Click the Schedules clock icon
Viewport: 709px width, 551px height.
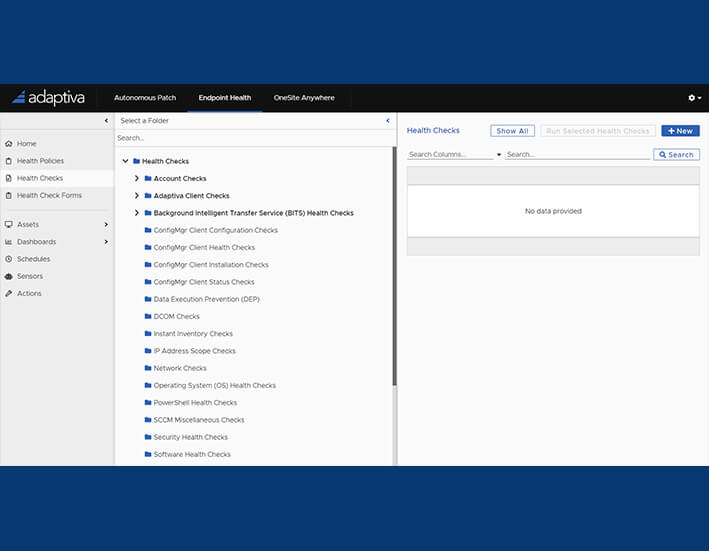point(9,259)
